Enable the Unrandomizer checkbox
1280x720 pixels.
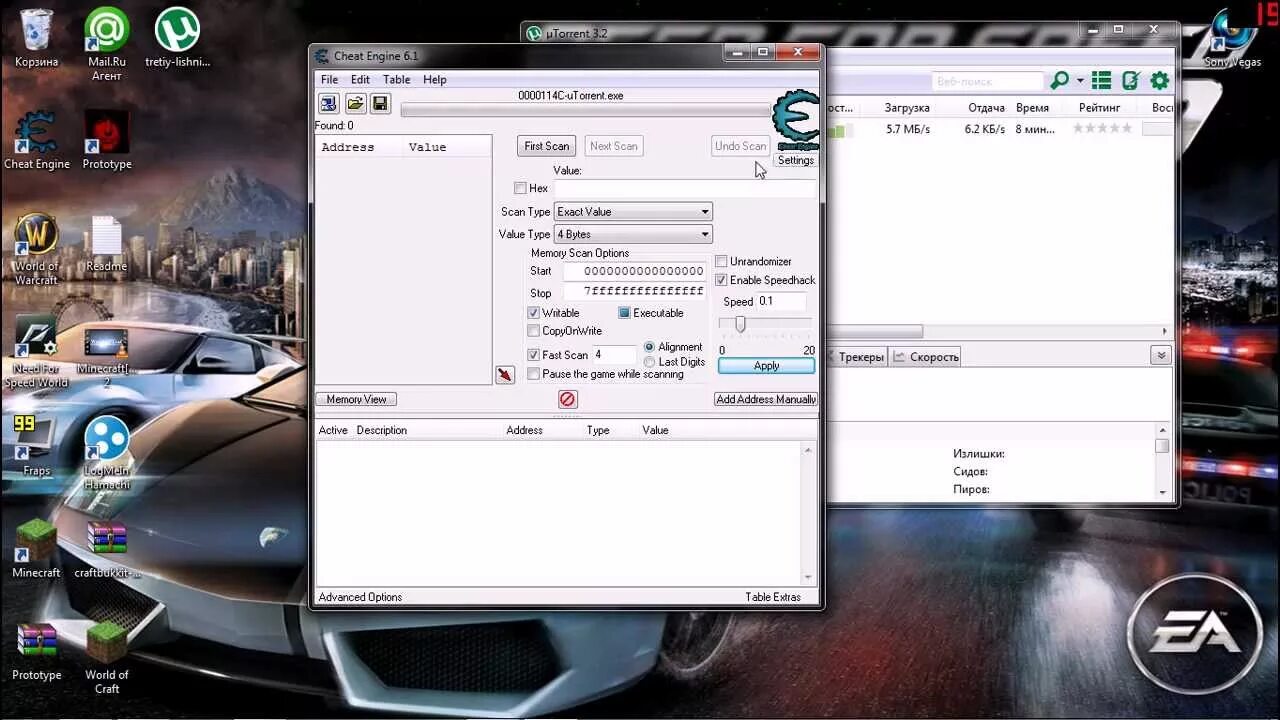[721, 262]
